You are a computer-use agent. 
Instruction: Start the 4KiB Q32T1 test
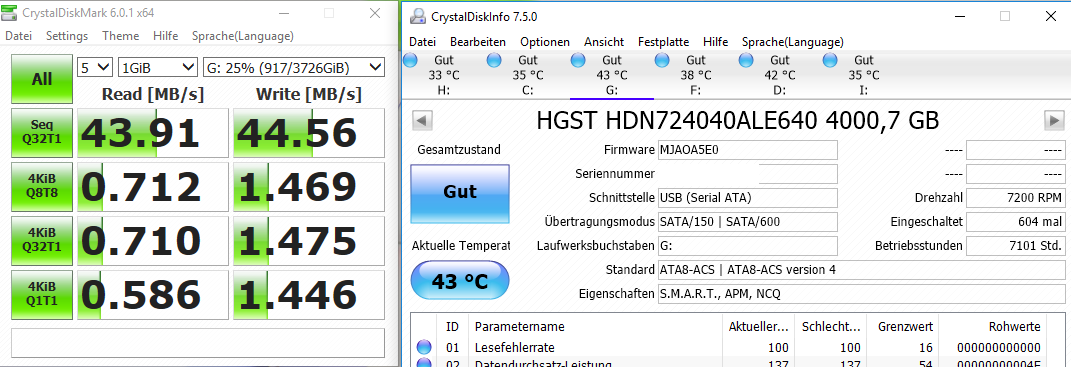(x=42, y=241)
